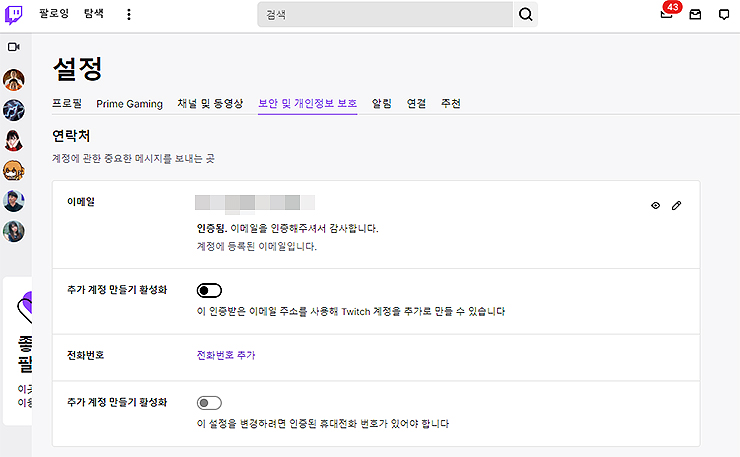This screenshot has width=740, height=457.
Task: Select the 보안 및 개인정보 보호 tab
Action: (307, 103)
